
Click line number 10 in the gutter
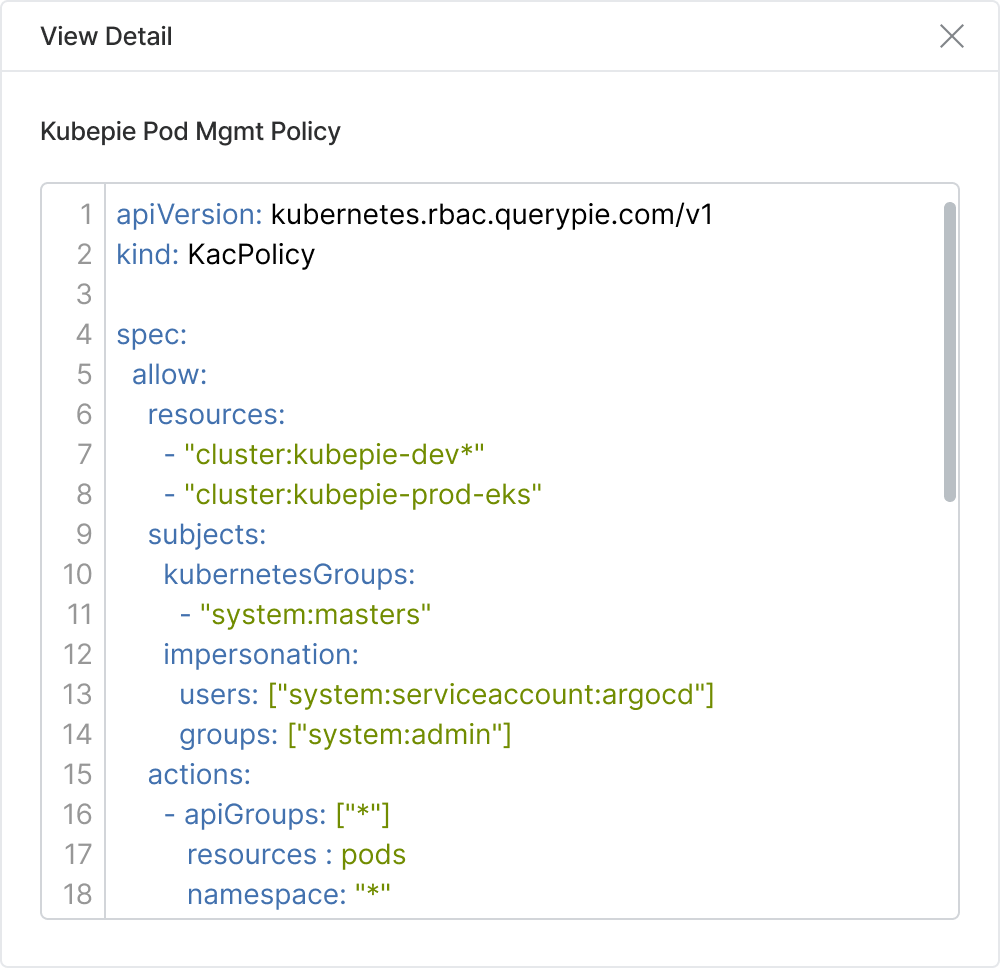tap(78, 575)
